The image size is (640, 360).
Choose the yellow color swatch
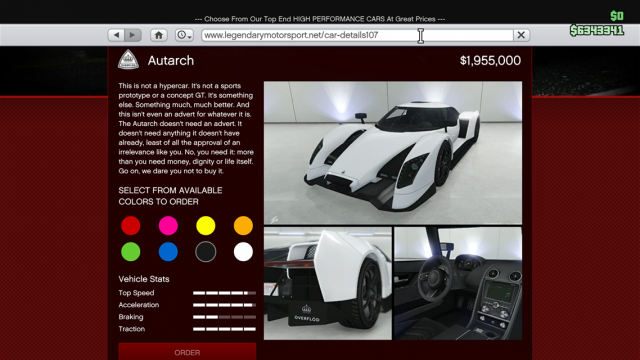coord(206,226)
